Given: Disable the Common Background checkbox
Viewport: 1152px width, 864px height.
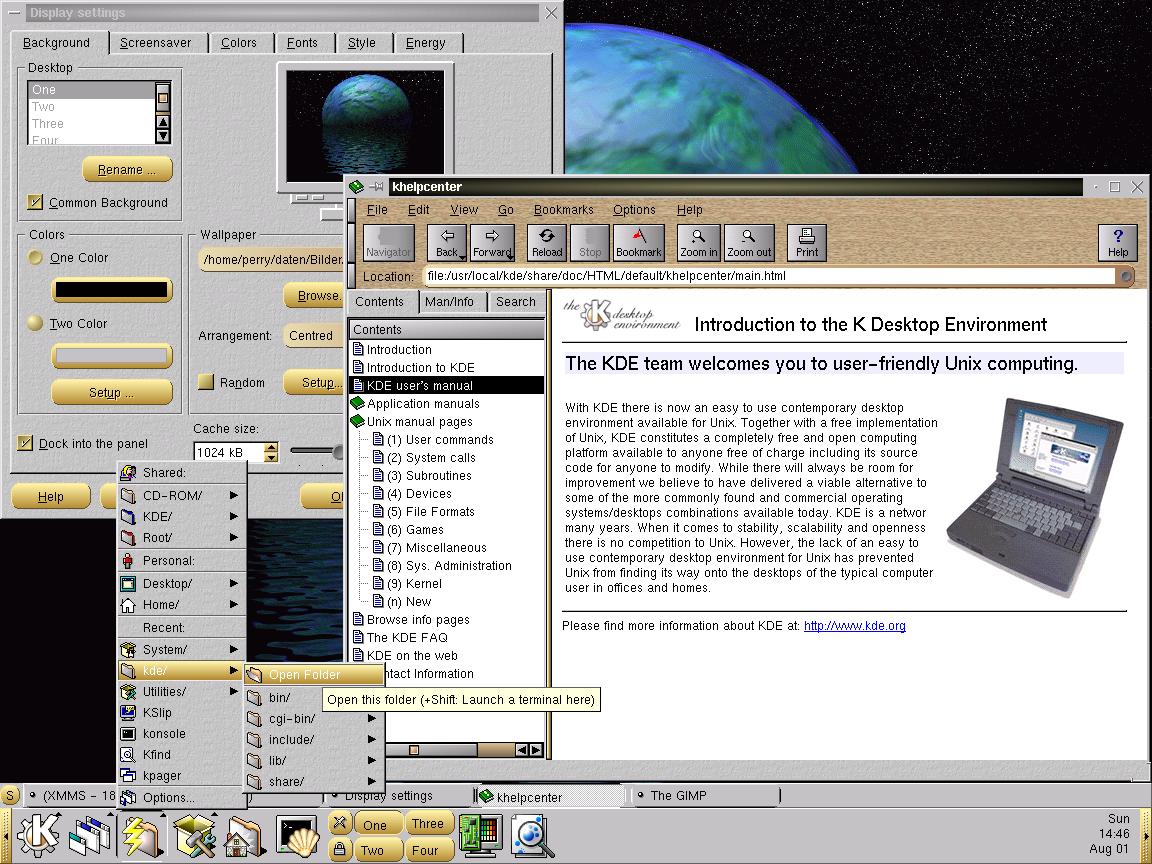Looking at the screenshot, I should pyautogui.click(x=36, y=202).
